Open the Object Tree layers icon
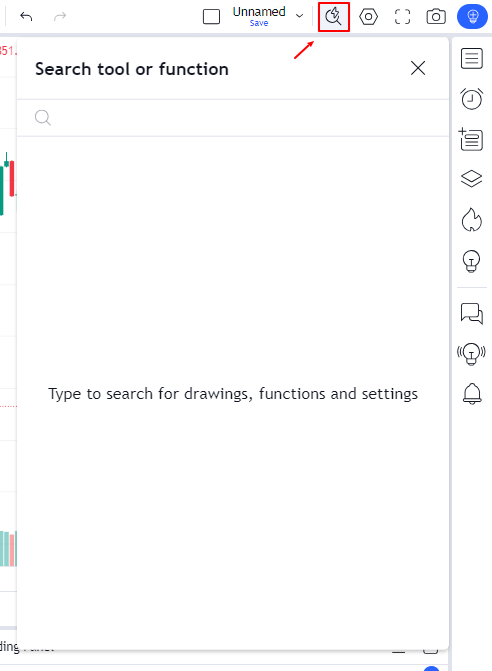Screen dimensions: 492x671 pyautogui.click(x=471, y=178)
